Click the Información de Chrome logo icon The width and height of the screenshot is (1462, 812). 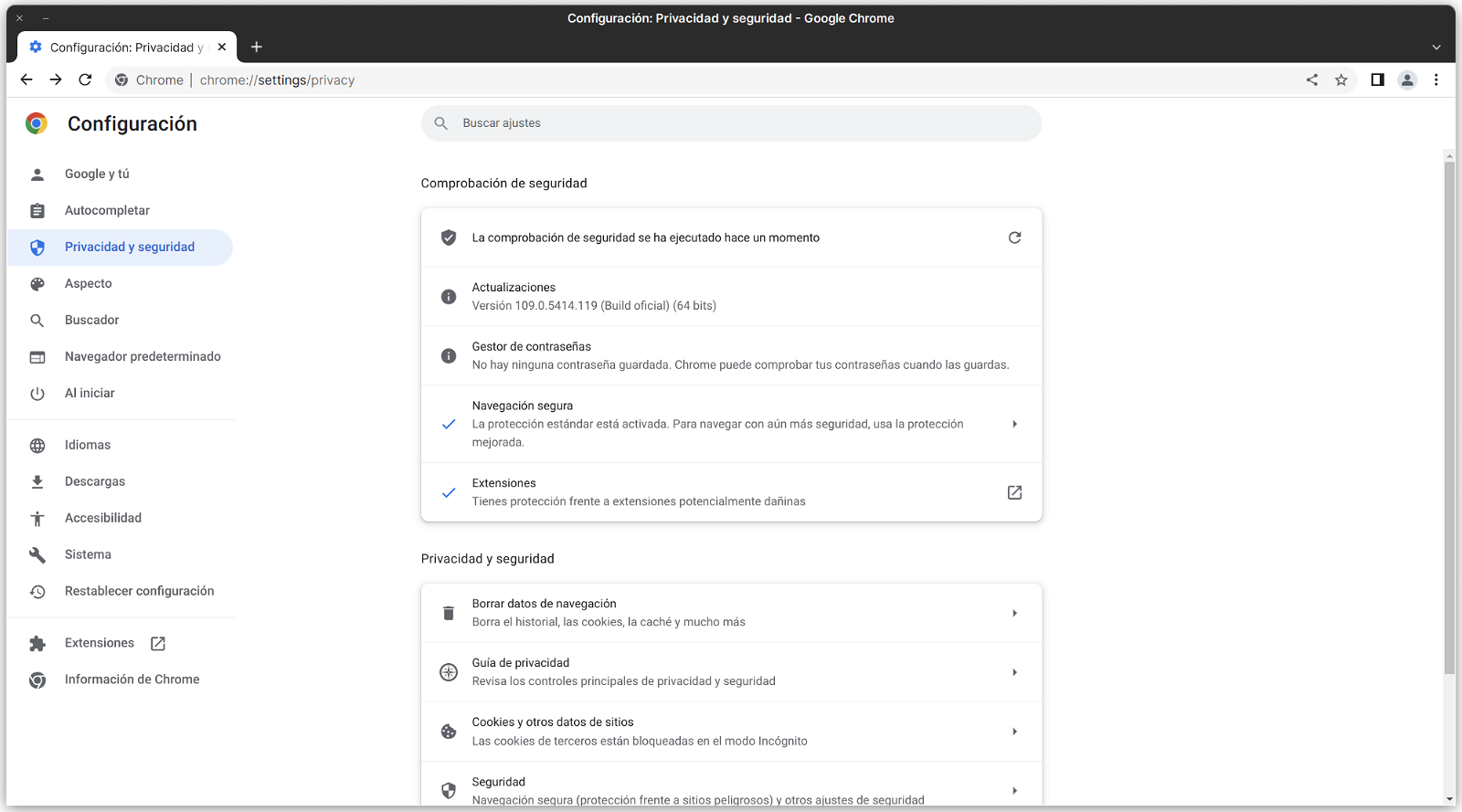point(37,680)
